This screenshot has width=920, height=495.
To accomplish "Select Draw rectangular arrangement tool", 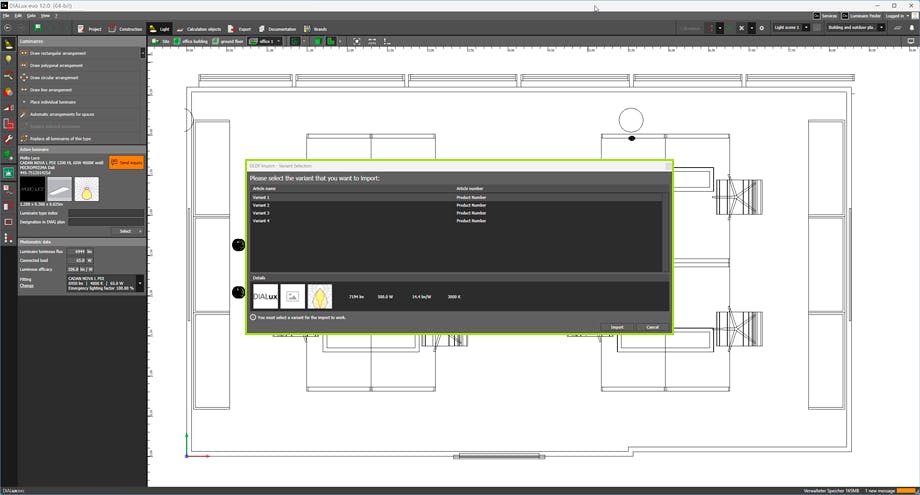I will (80, 53).
